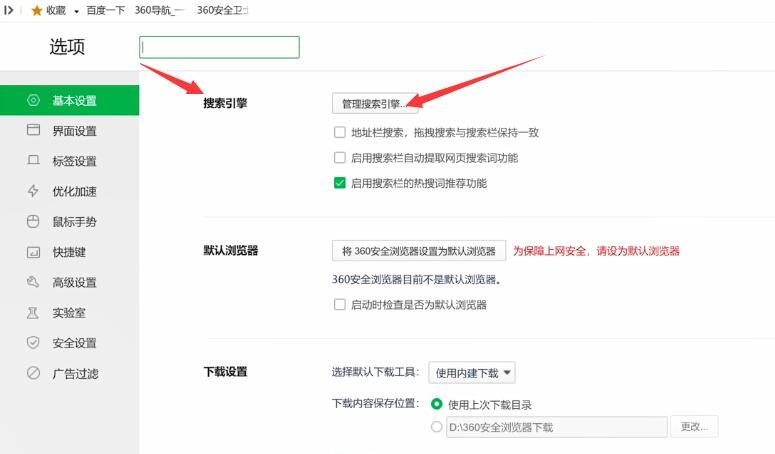
Task: Click the 选择默认下载工具 label
Action: (375, 372)
